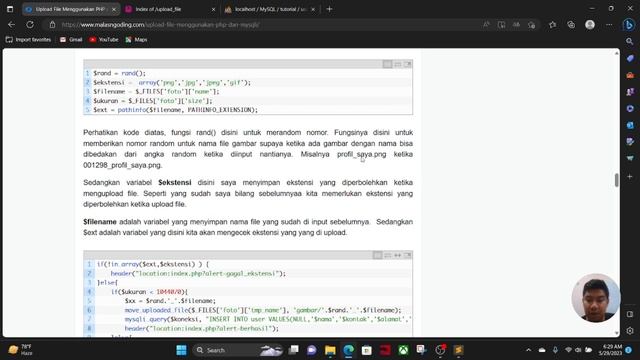This screenshot has width=640, height=360.
Task: Click the address bar URL field
Action: (269, 24)
